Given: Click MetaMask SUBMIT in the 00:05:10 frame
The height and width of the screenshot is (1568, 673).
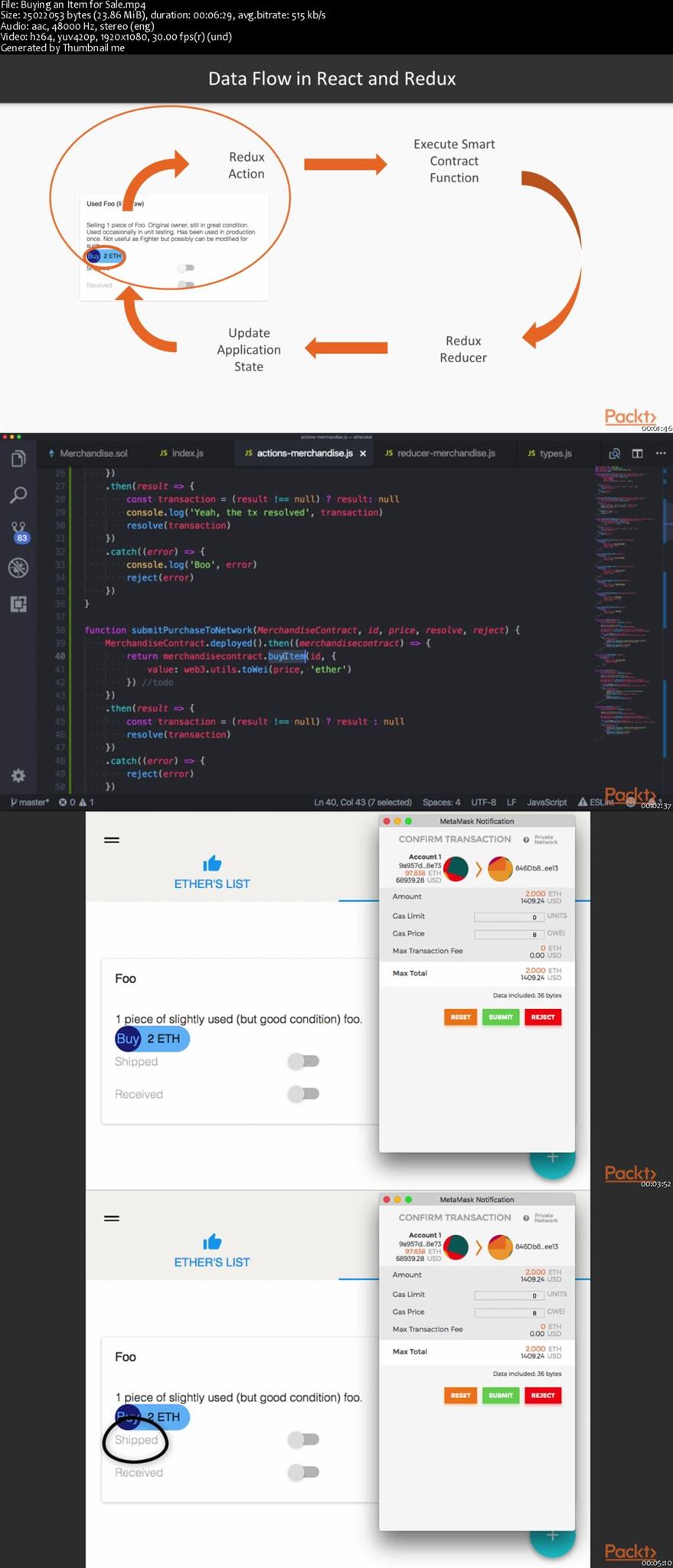Looking at the screenshot, I should (x=501, y=1395).
